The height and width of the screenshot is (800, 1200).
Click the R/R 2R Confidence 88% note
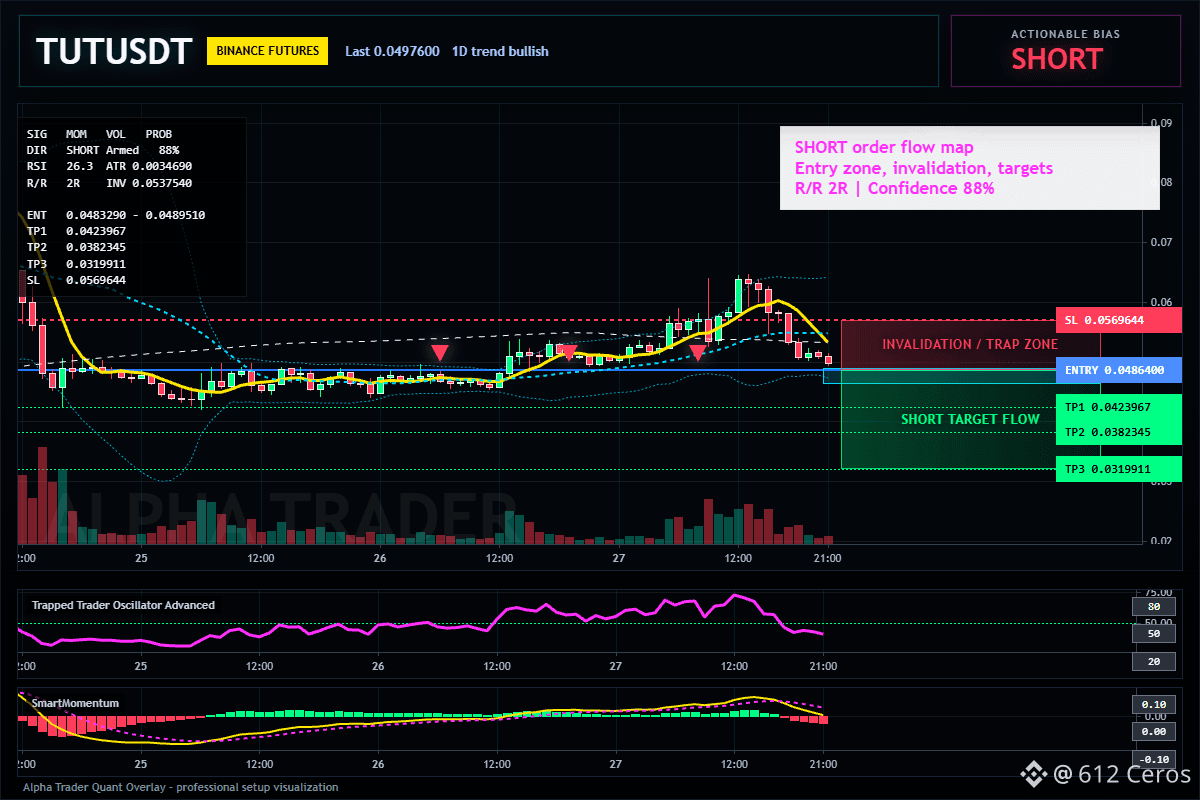pyautogui.click(x=894, y=188)
